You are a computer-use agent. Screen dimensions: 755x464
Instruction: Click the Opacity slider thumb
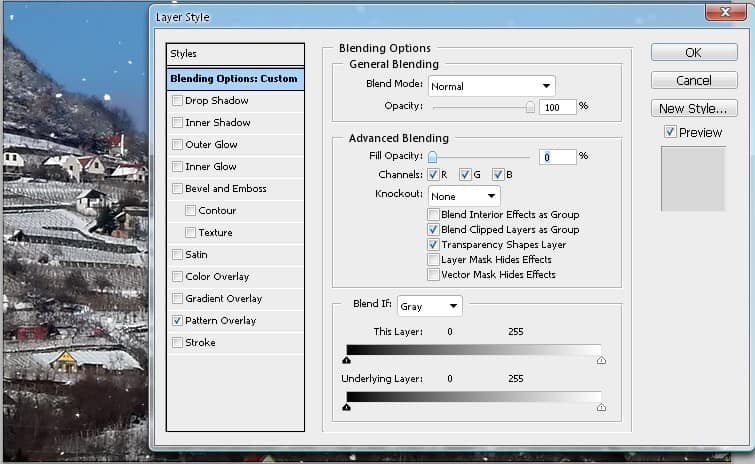tap(530, 107)
